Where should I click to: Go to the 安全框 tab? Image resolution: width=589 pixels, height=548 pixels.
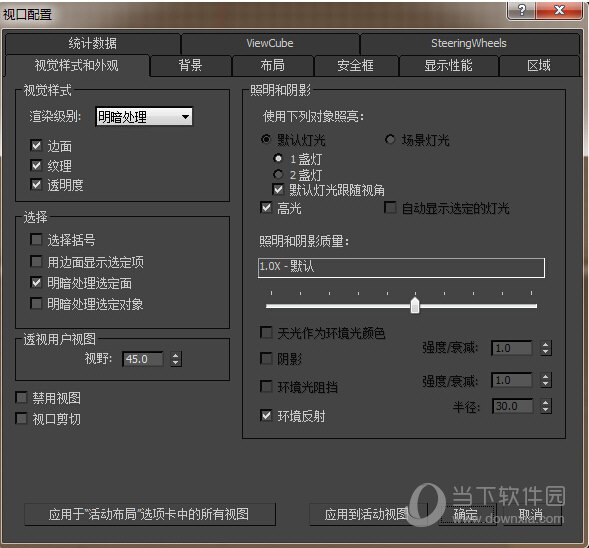(x=356, y=66)
